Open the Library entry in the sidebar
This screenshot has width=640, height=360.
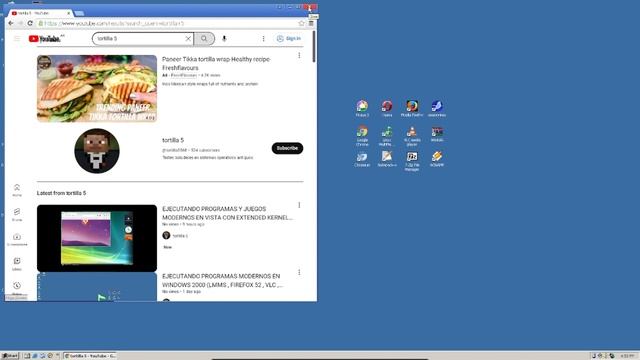pyautogui.click(x=17, y=264)
